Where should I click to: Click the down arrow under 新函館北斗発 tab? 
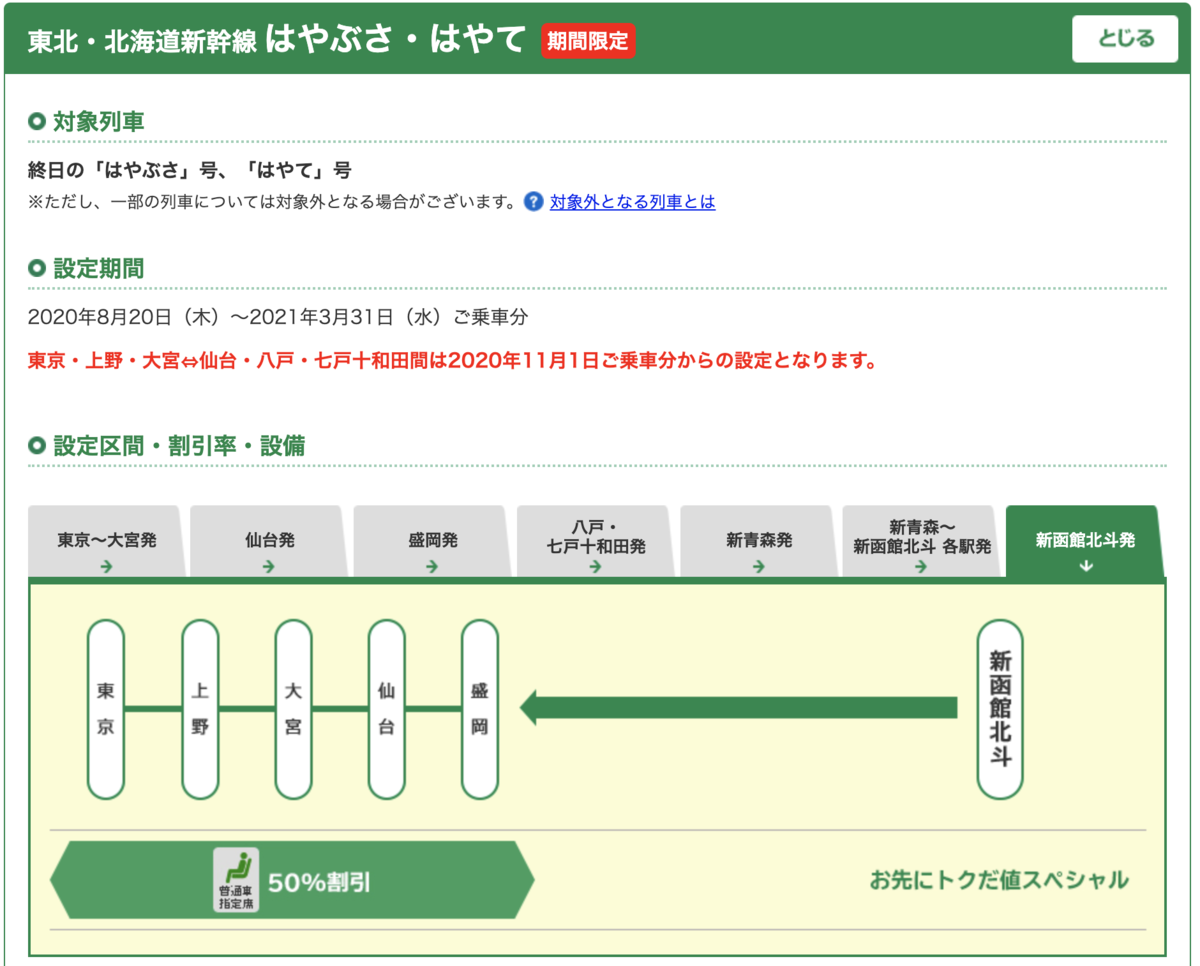click(x=1086, y=567)
